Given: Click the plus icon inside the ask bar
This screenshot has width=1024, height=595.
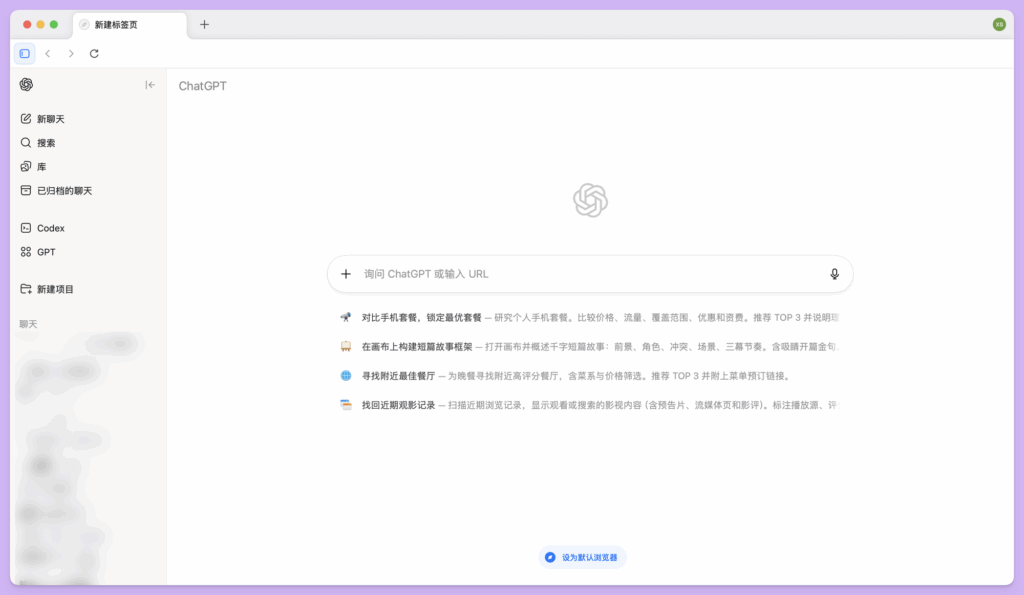Looking at the screenshot, I should click(x=346, y=273).
